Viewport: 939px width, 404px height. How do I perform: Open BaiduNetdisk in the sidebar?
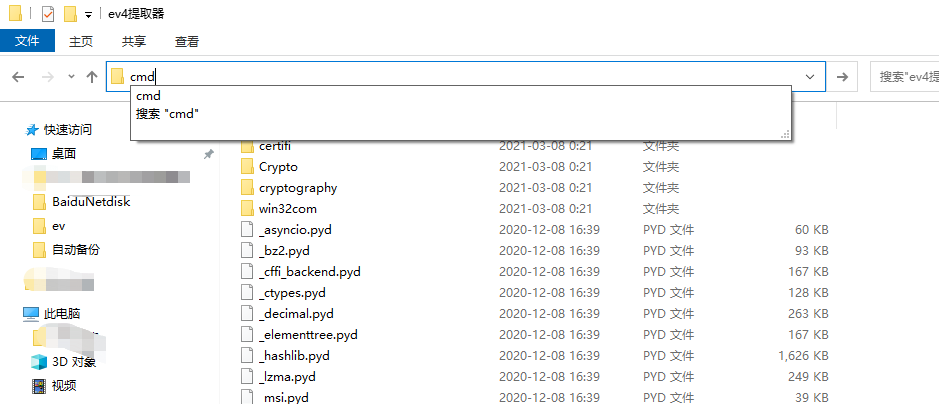click(x=91, y=202)
